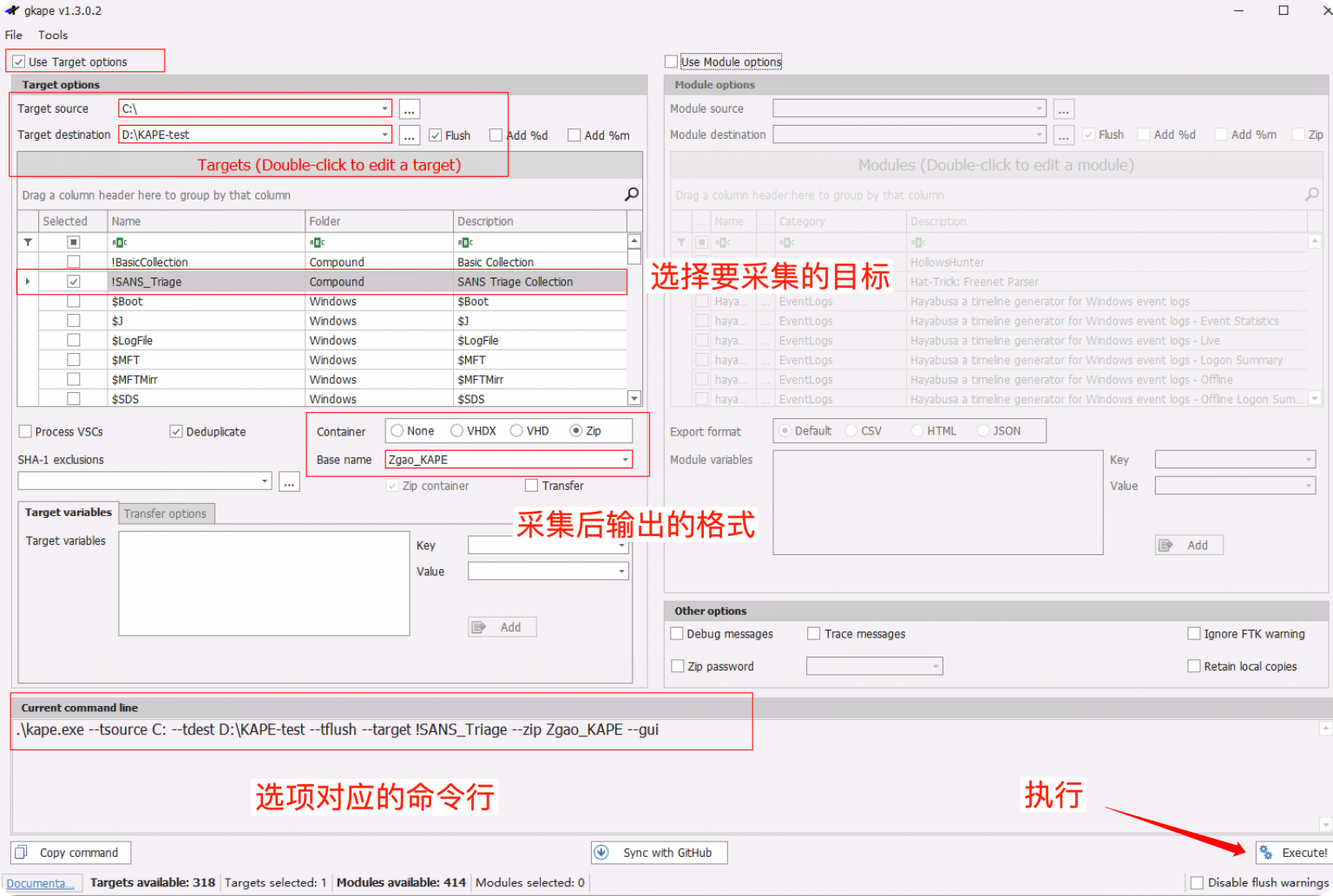Open the Zip password dropdown
This screenshot has width=1333, height=896.
click(936, 665)
